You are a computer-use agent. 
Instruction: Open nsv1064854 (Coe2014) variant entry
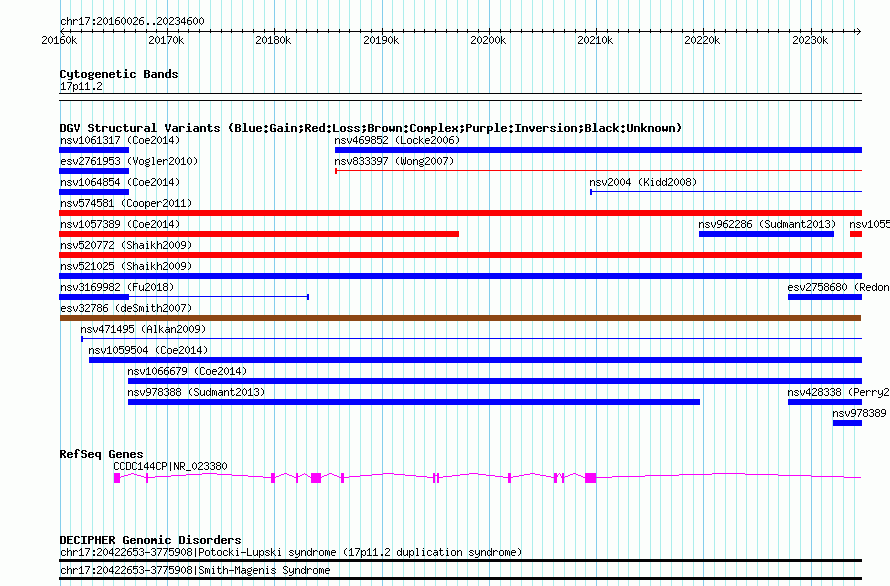point(120,182)
